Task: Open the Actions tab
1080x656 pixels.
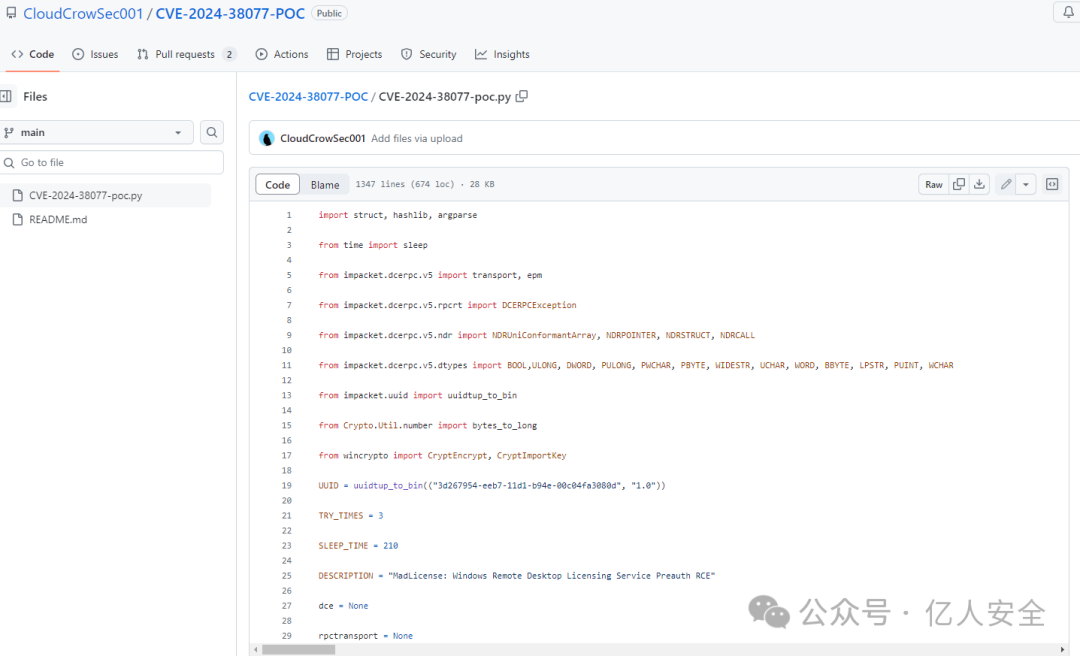Action: tap(282, 54)
